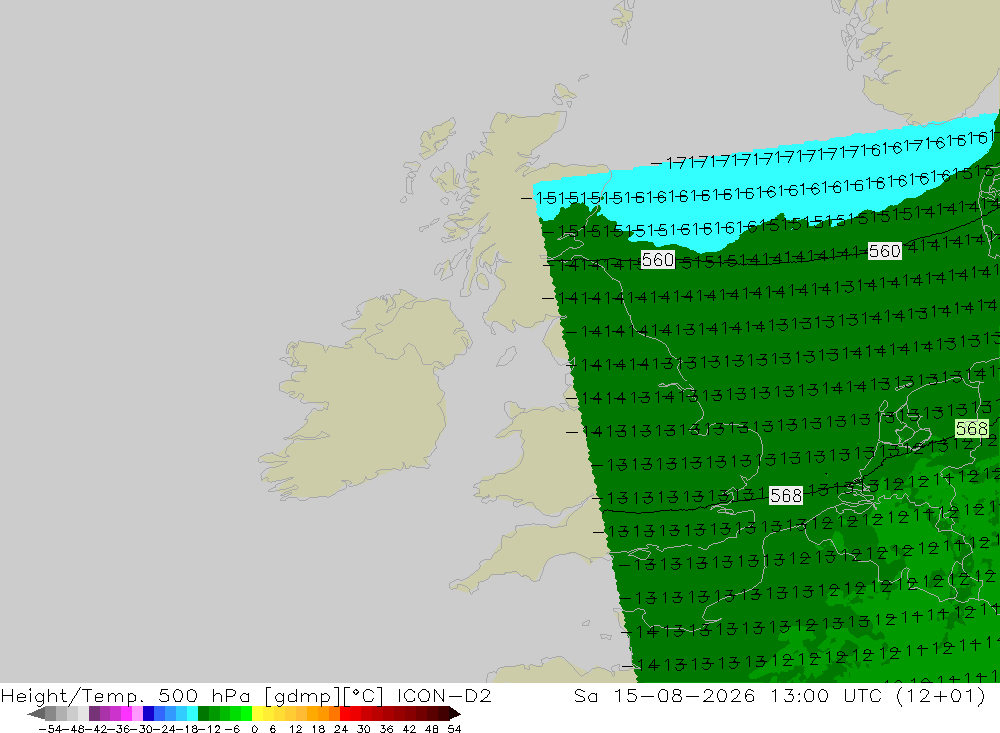The height and width of the screenshot is (733, 1000).
Task: Pick the bright red legend swatch at 24
Action: [x=345, y=713]
